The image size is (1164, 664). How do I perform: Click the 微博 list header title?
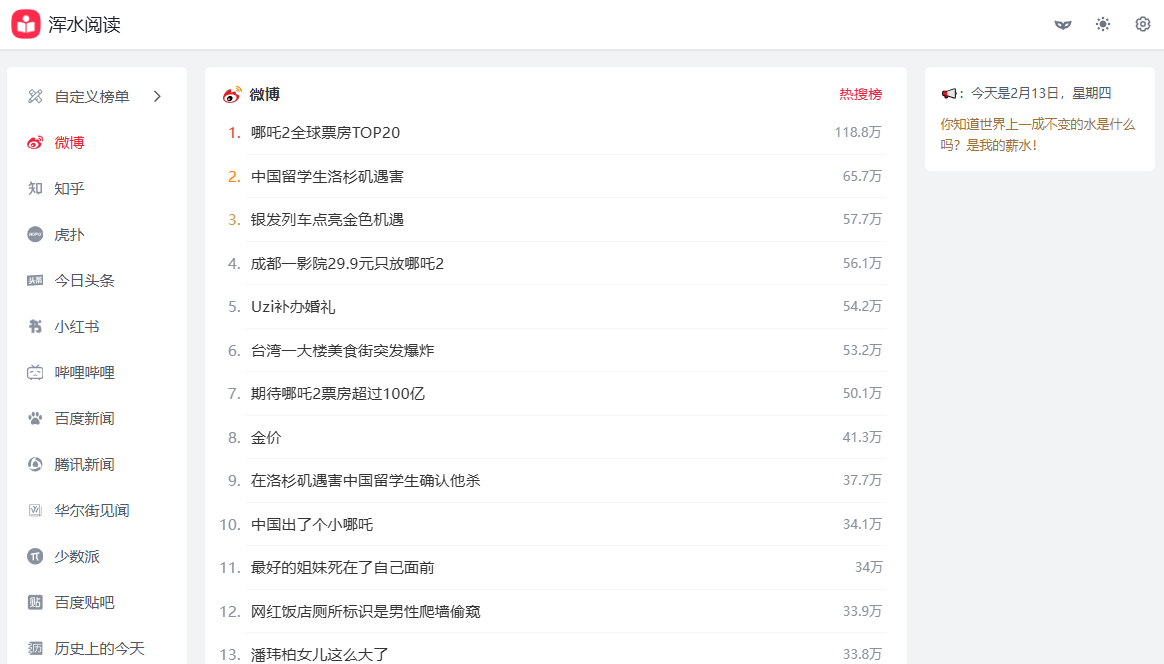(x=264, y=94)
